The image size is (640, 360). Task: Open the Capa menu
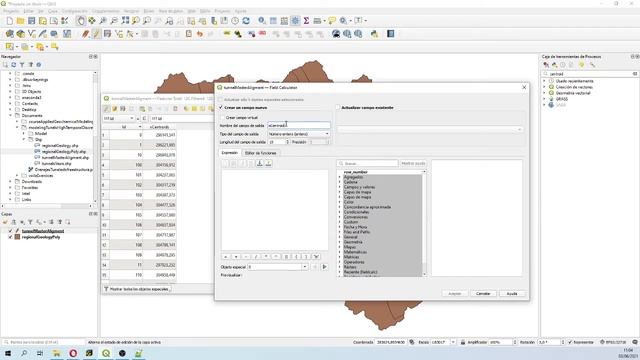tap(53, 11)
